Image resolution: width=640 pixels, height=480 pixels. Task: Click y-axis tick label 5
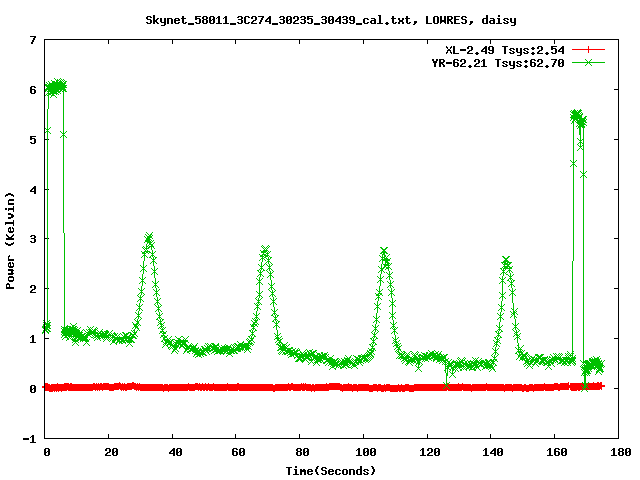point(33,140)
